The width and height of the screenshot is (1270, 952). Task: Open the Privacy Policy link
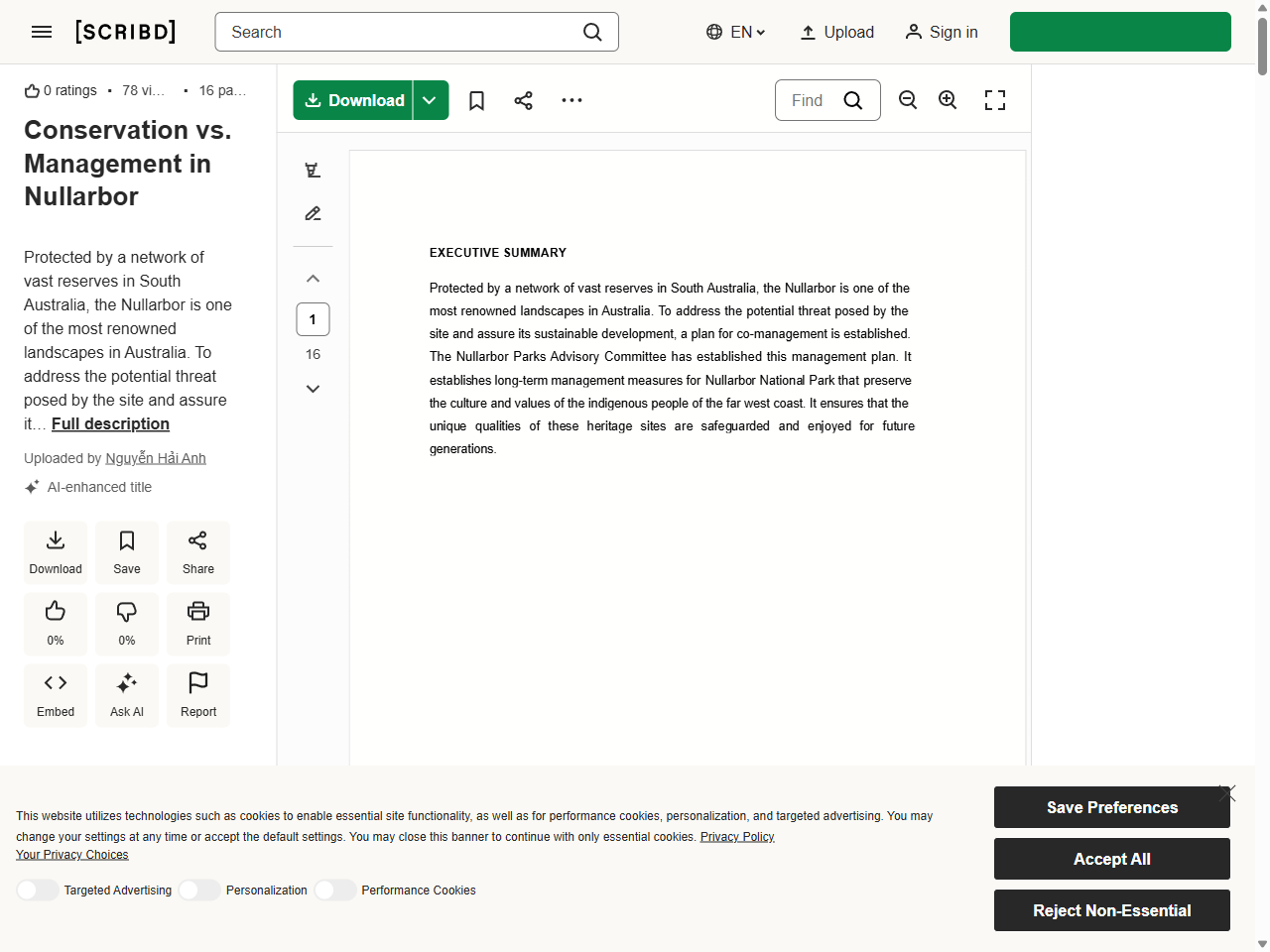tap(737, 836)
